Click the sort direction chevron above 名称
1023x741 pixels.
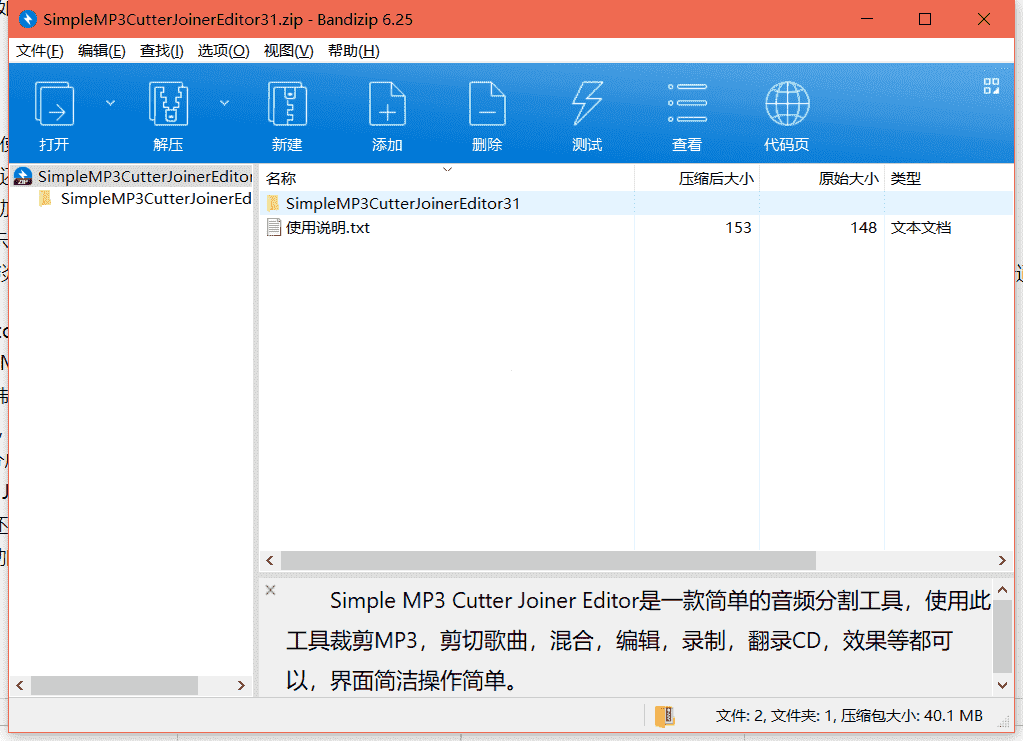[448, 170]
